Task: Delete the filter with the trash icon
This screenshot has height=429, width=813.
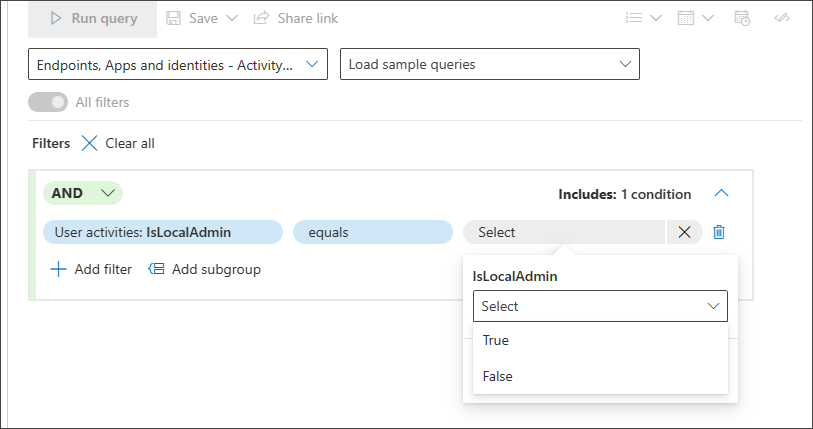Action: pyautogui.click(x=719, y=232)
